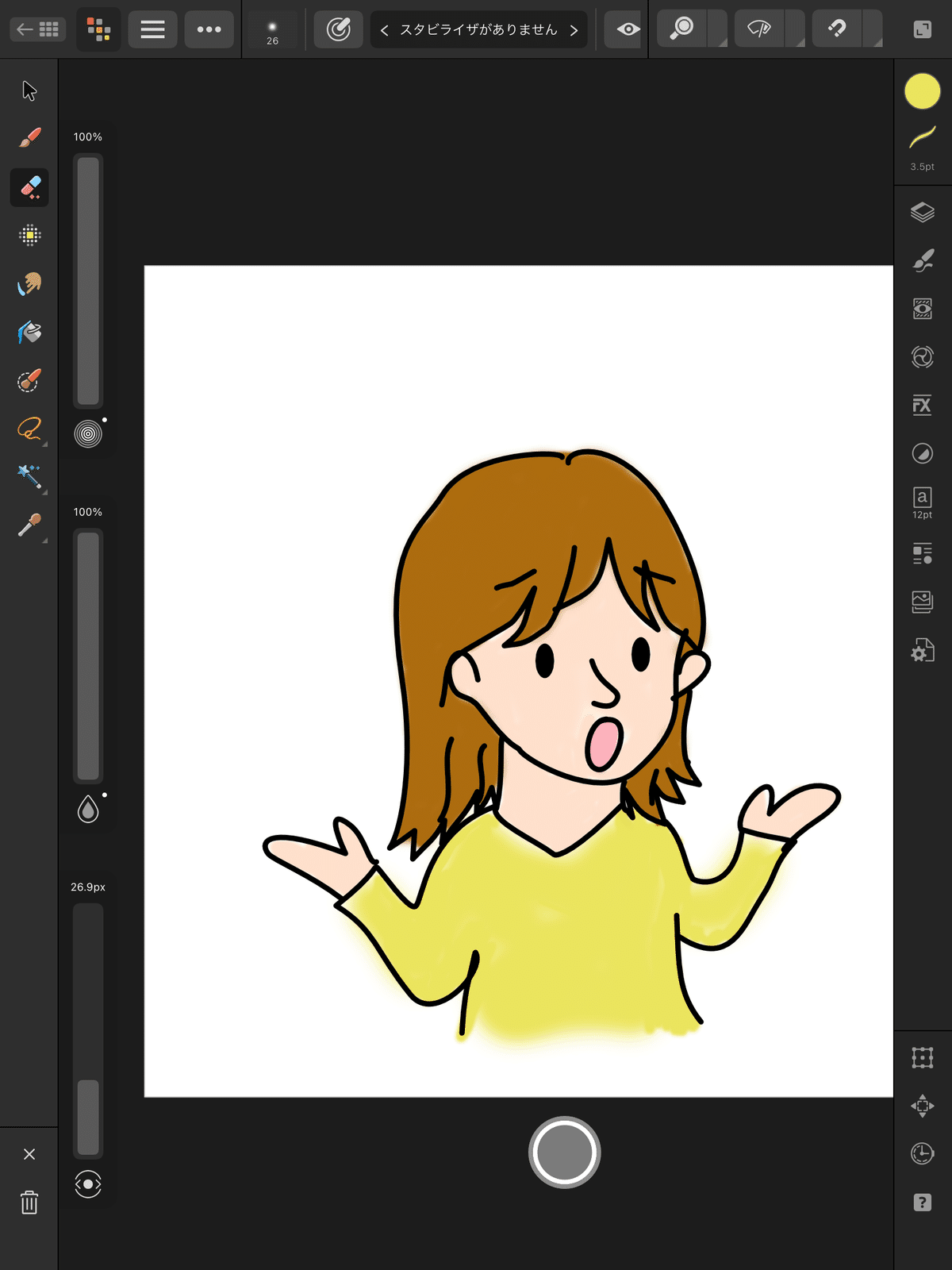The image size is (952, 1270).
Task: Expand the assistant options corner
Action: 795,29
